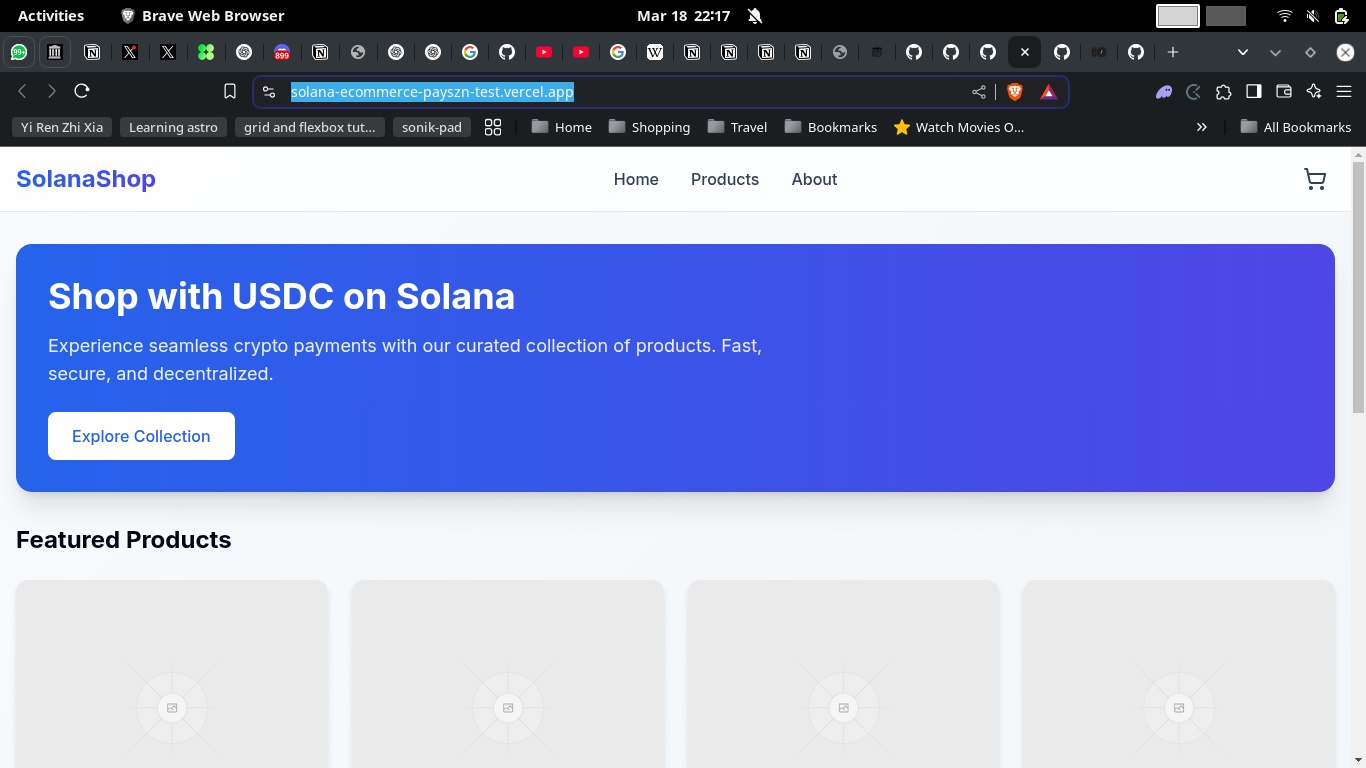
Task: Open the Watch Movies starred bookmark
Action: click(959, 127)
